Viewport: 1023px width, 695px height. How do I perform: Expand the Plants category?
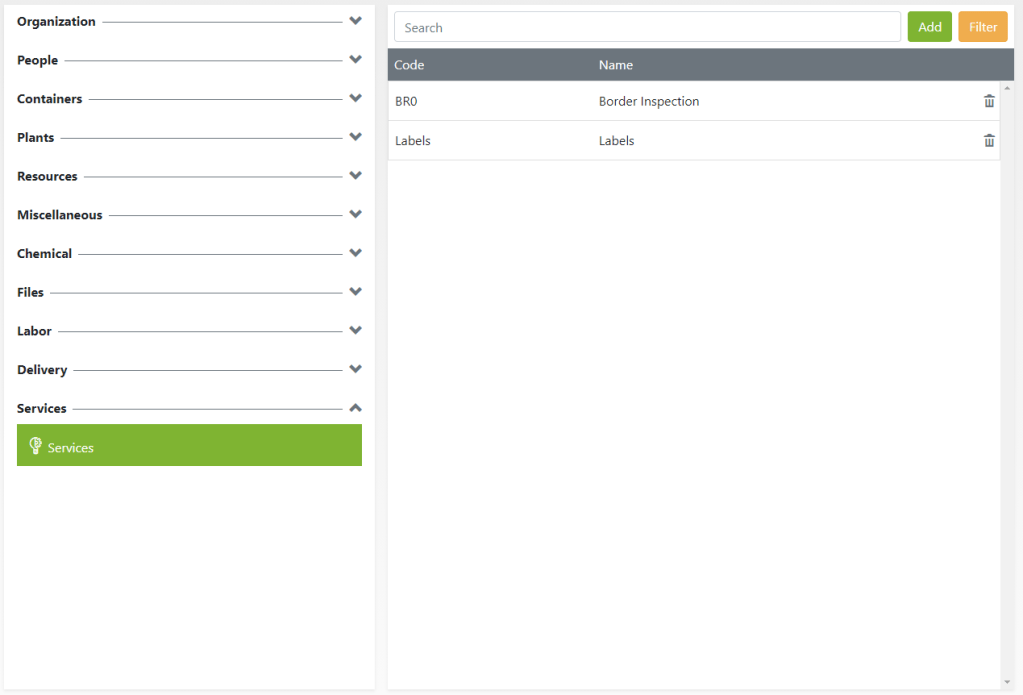coord(355,137)
